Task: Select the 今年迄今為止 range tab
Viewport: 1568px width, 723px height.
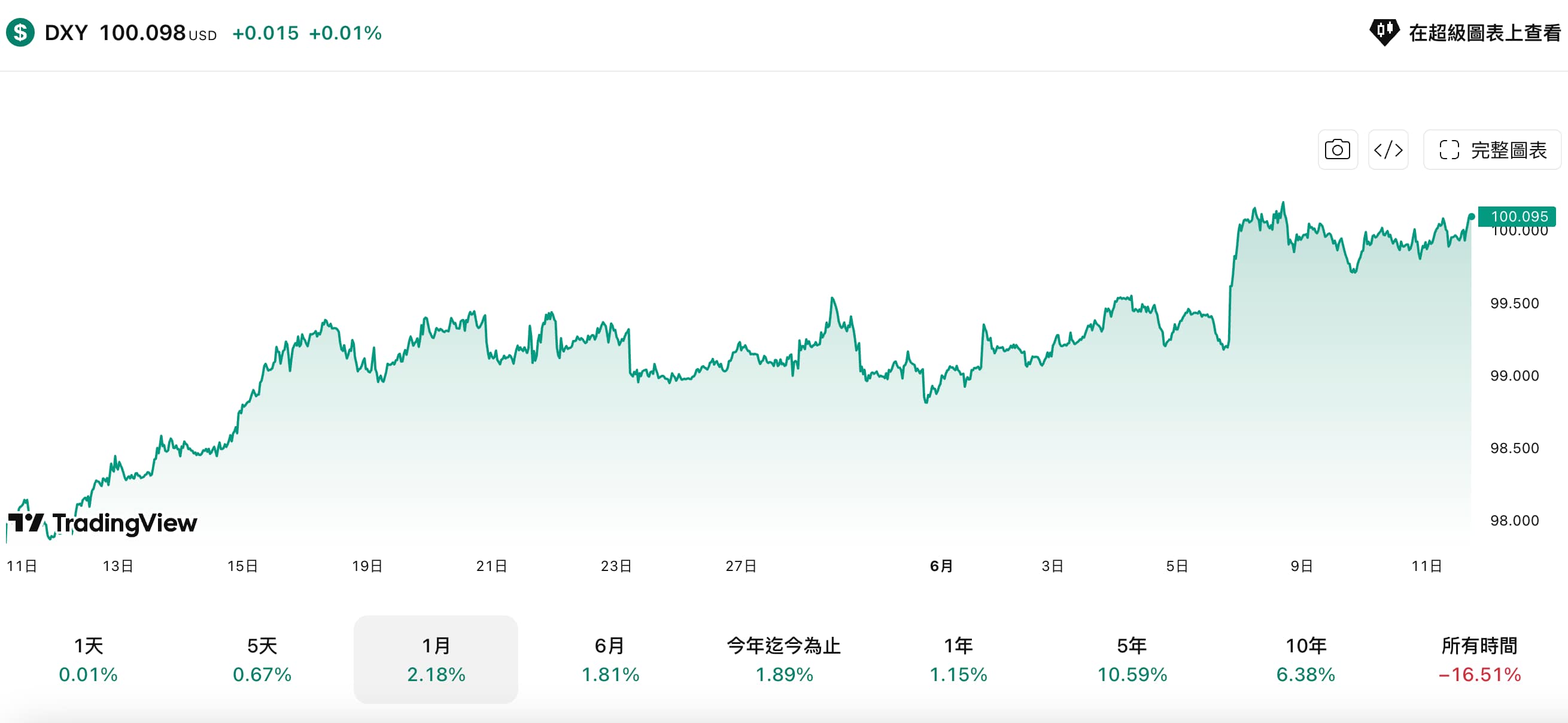Action: point(784,659)
